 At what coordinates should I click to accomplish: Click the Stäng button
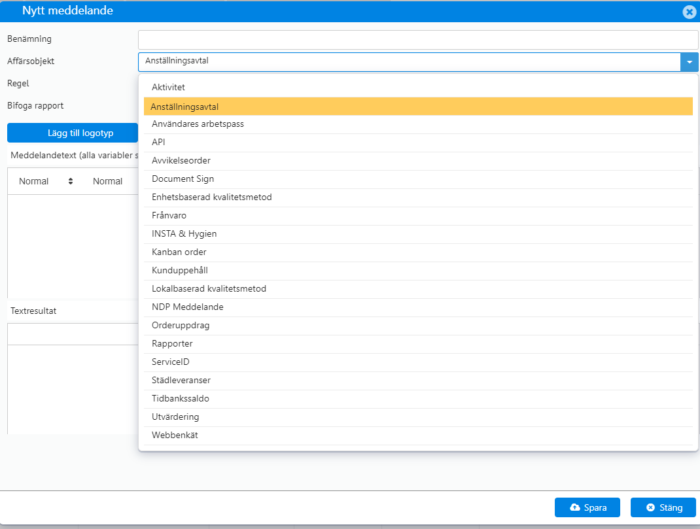(x=663, y=508)
